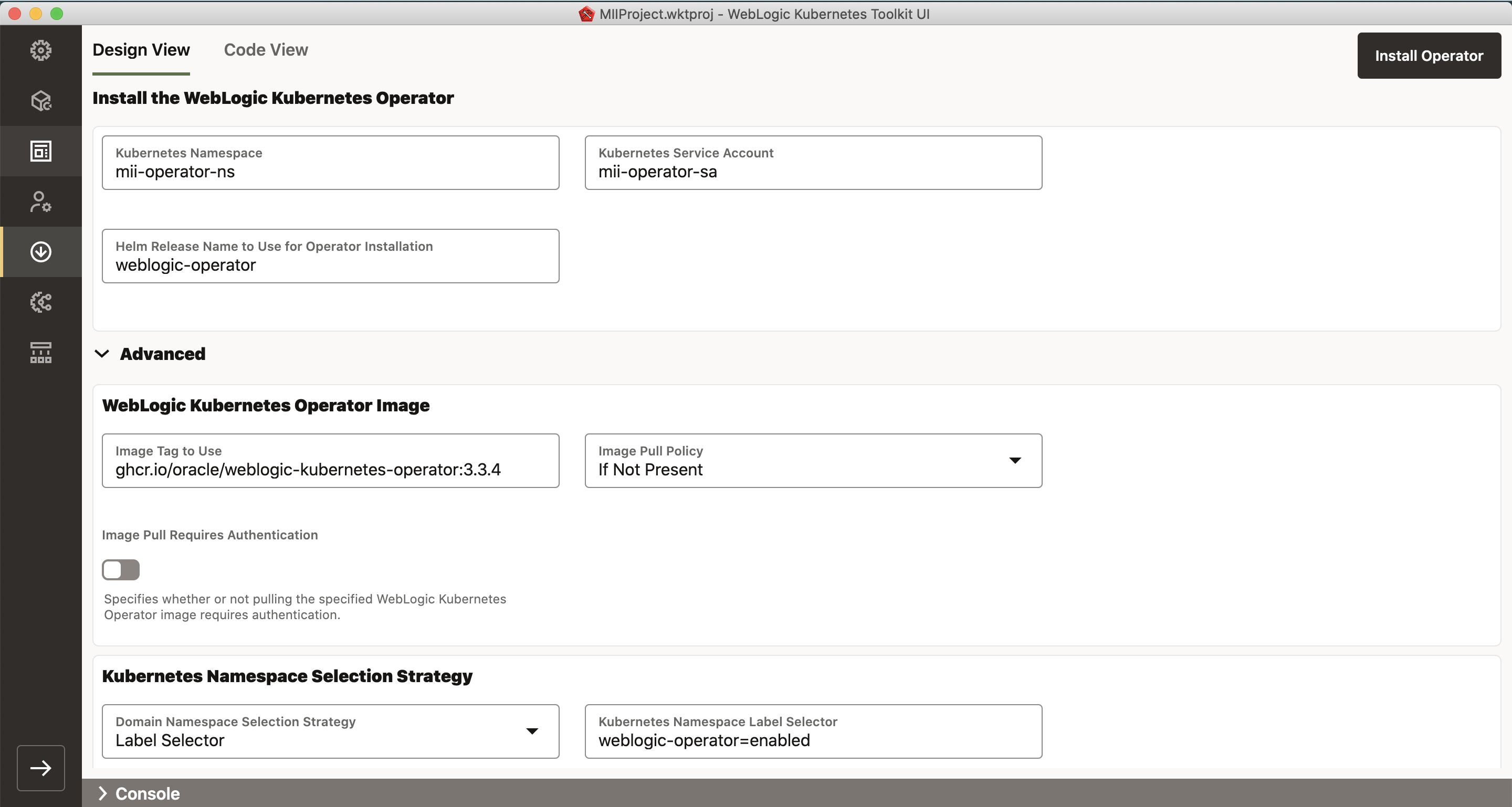Open the Image page icon in sidebar
The width and height of the screenshot is (1512, 807).
coord(40,151)
